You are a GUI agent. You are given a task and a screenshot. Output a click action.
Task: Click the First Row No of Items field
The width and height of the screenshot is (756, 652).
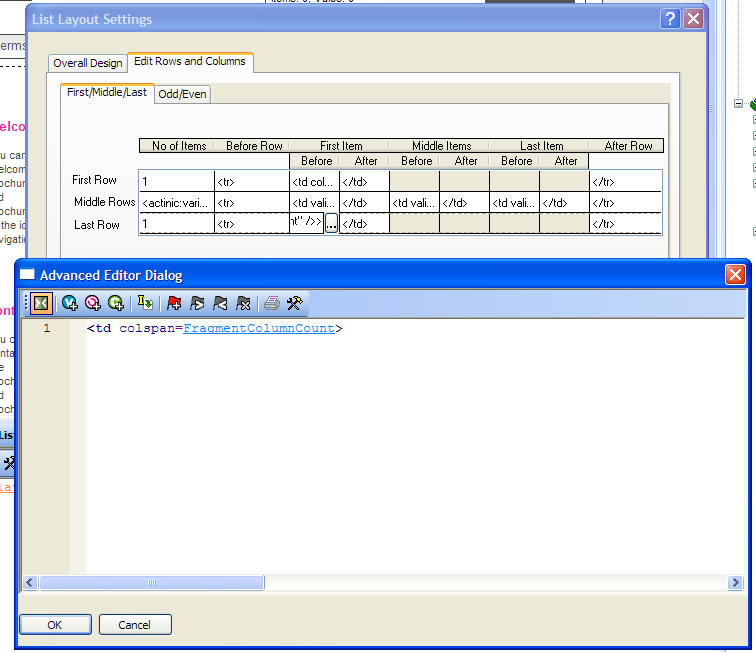click(176, 181)
